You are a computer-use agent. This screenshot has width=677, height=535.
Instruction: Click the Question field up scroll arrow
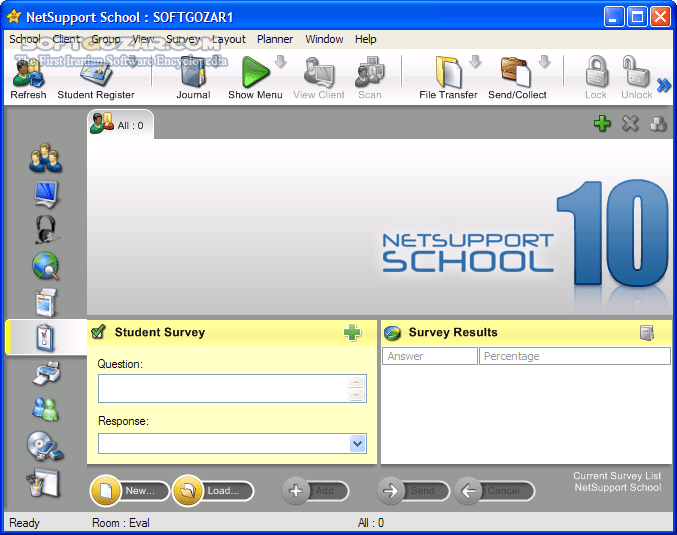pyautogui.click(x=357, y=382)
